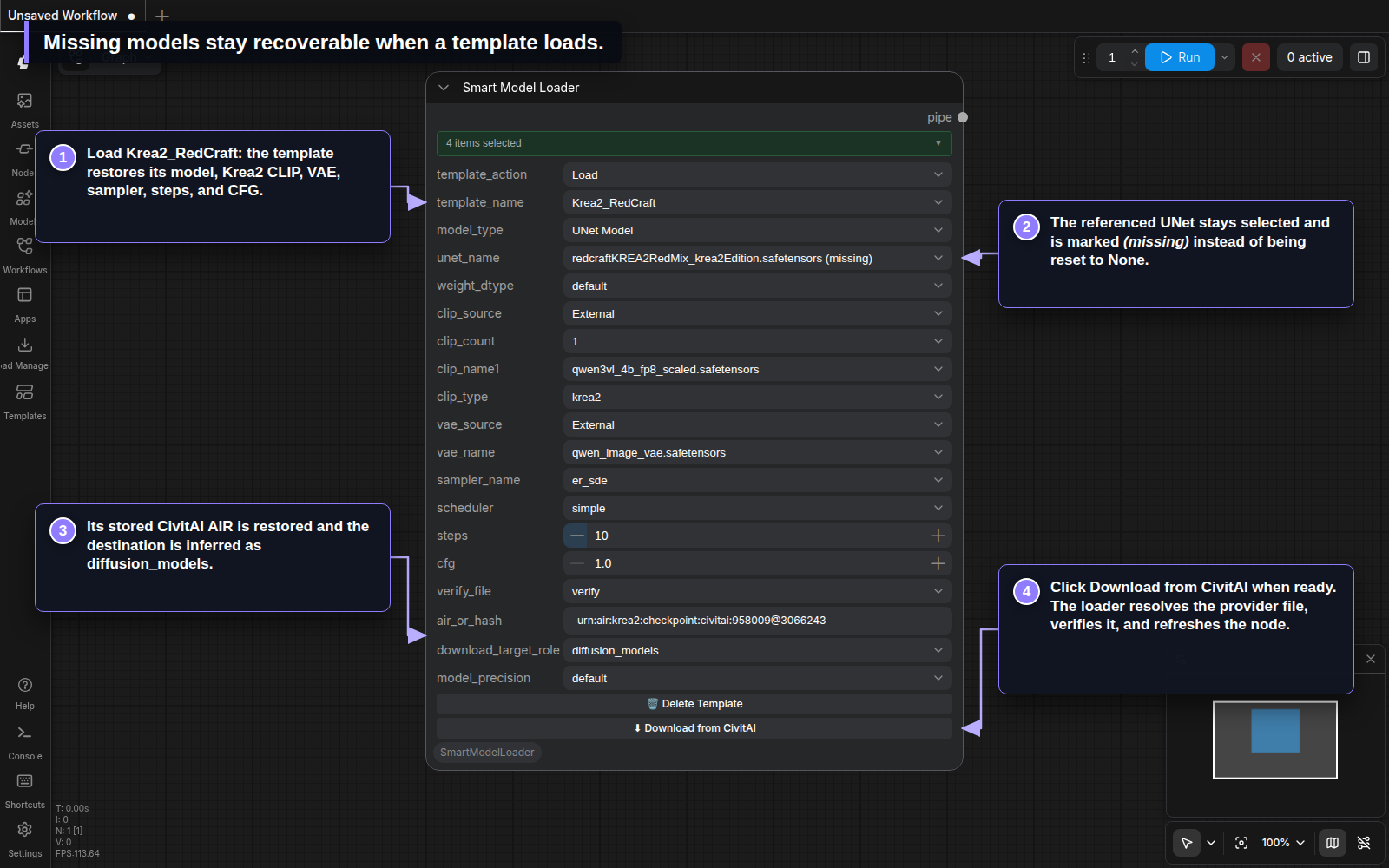This screenshot has width=1389, height=868.
Task: Open the download_target_role diffusion_models dropdown
Action: click(758, 650)
